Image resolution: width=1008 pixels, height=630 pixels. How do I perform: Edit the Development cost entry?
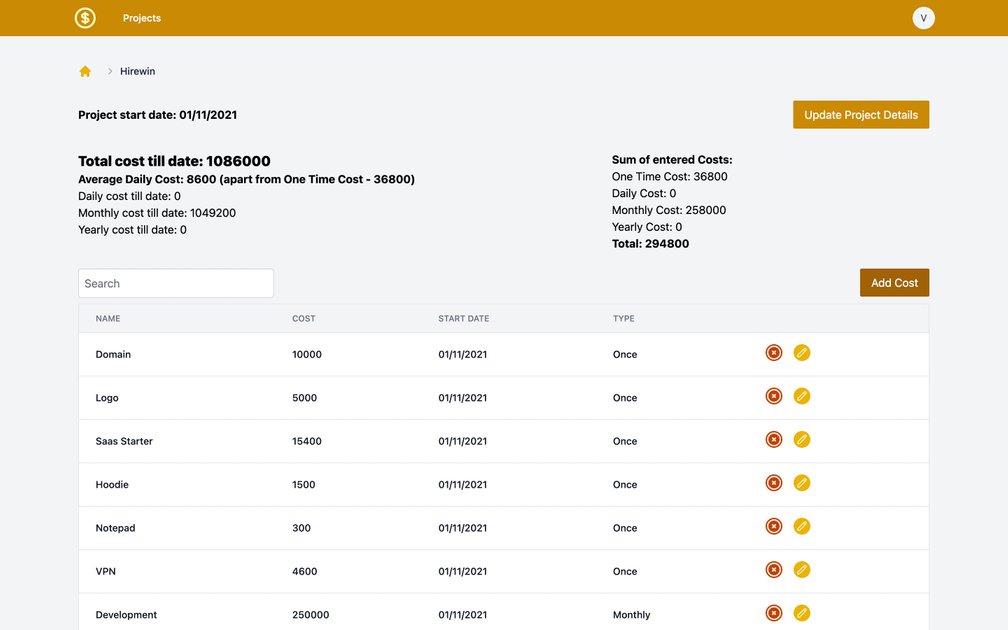(801, 612)
